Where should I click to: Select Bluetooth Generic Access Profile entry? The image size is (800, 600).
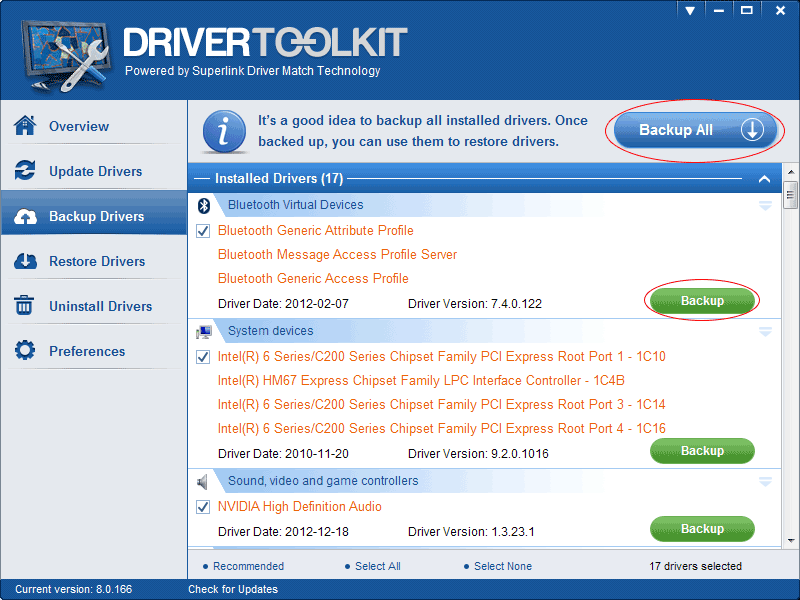(x=313, y=279)
